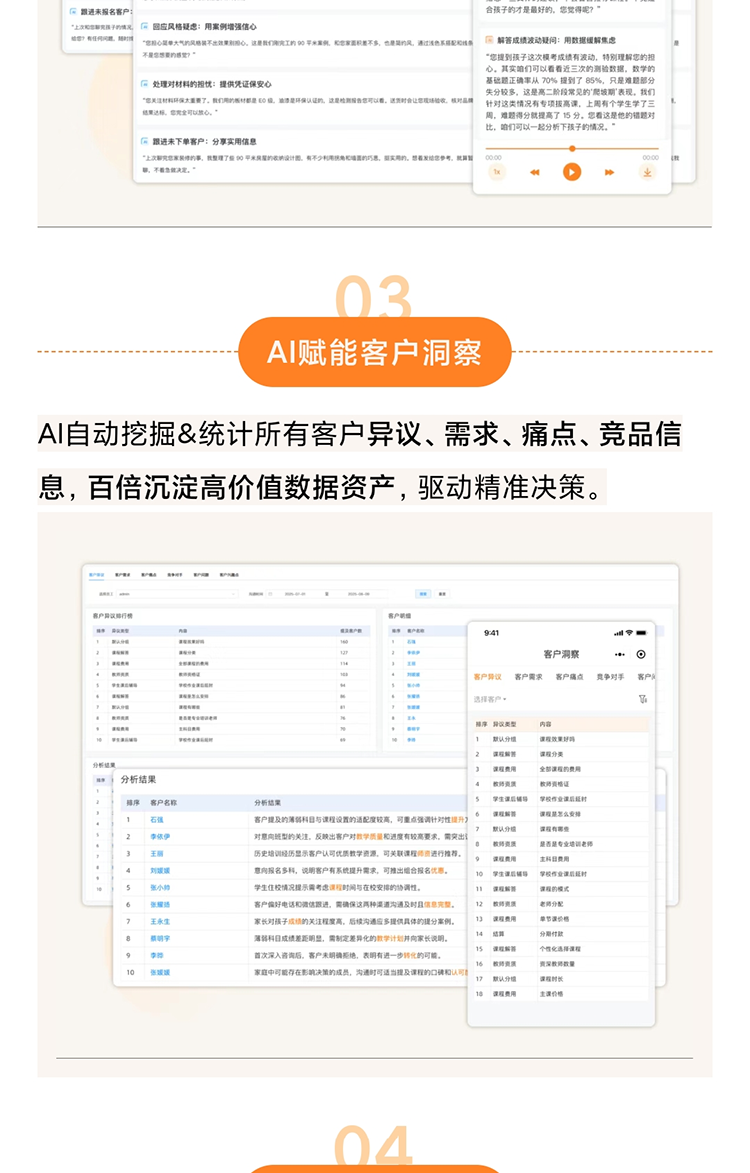The width and height of the screenshot is (750, 1173).
Task: Click the 异议类型 column header in mobile table
Action: (505, 724)
